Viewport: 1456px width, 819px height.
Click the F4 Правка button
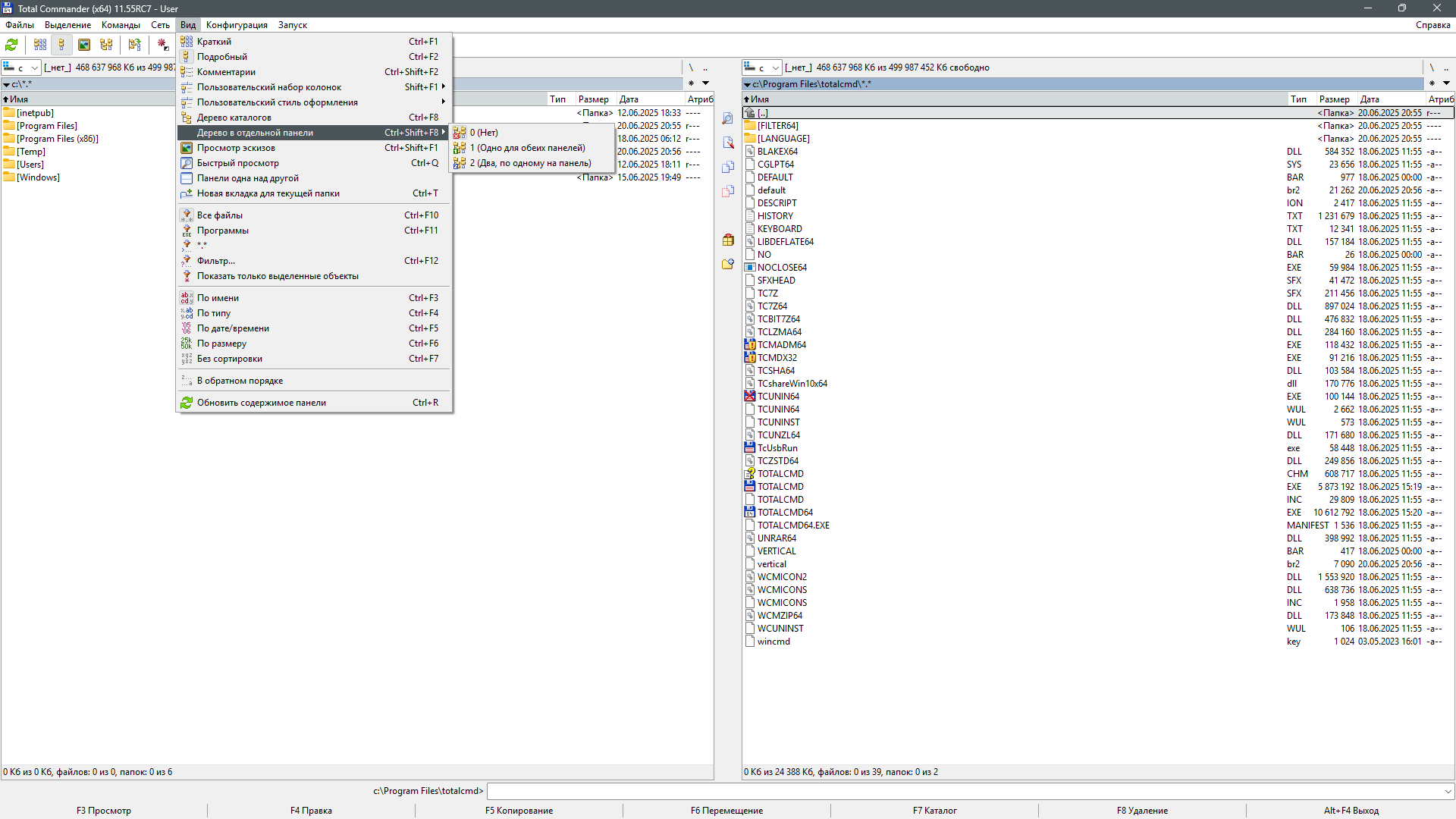click(x=311, y=811)
